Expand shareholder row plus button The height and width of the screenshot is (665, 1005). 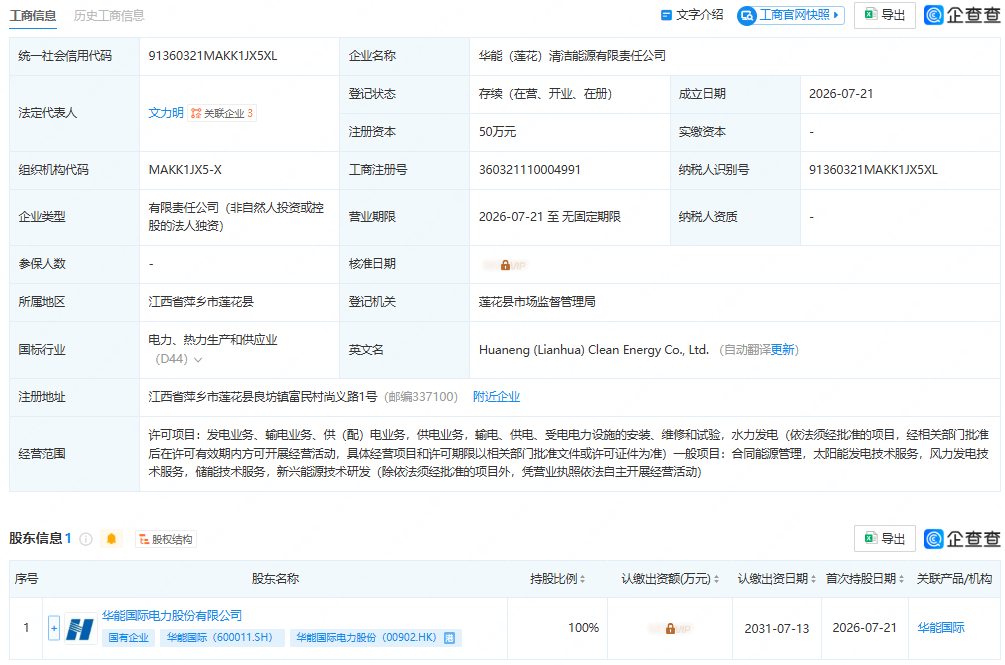(x=54, y=628)
